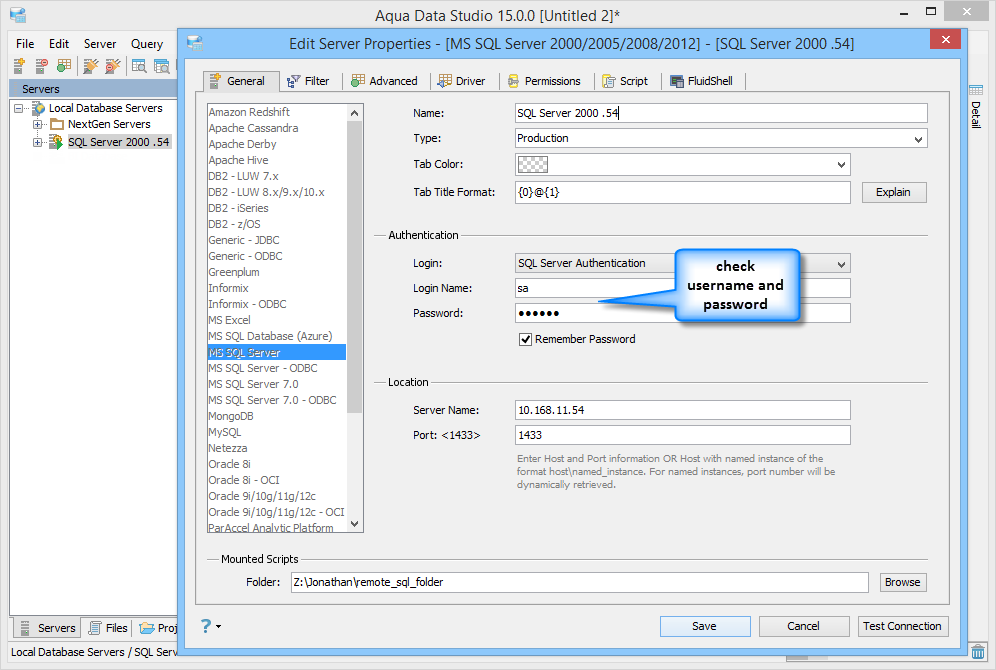Click into the Server Name field
Image resolution: width=996 pixels, height=670 pixels.
tap(683, 410)
